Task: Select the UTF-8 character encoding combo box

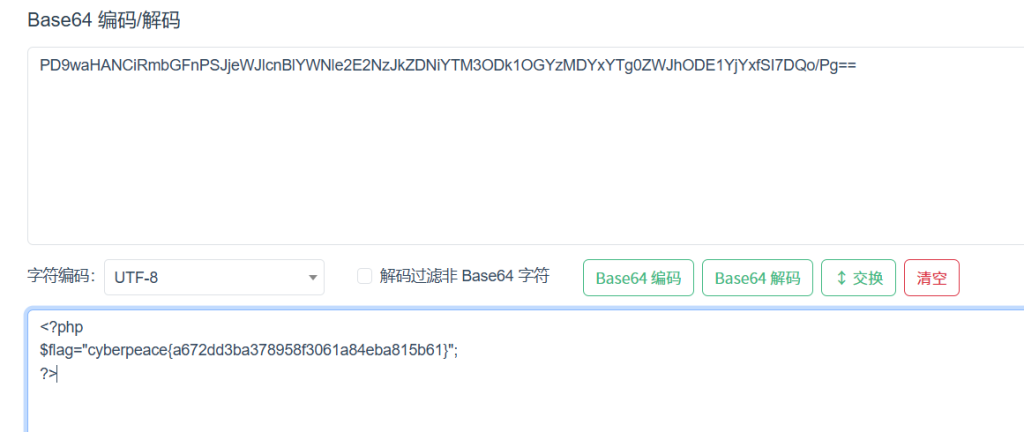Action: click(214, 277)
